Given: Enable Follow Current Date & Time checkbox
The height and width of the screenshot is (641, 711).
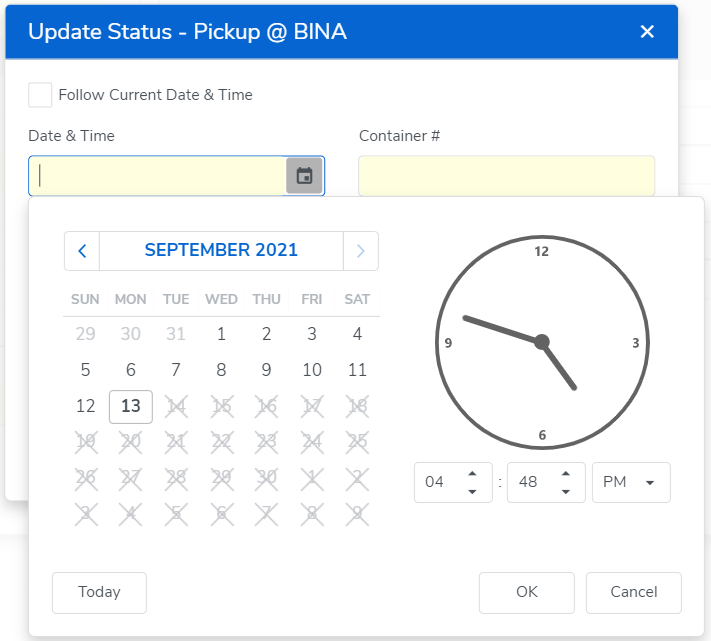Looking at the screenshot, I should tap(40, 95).
